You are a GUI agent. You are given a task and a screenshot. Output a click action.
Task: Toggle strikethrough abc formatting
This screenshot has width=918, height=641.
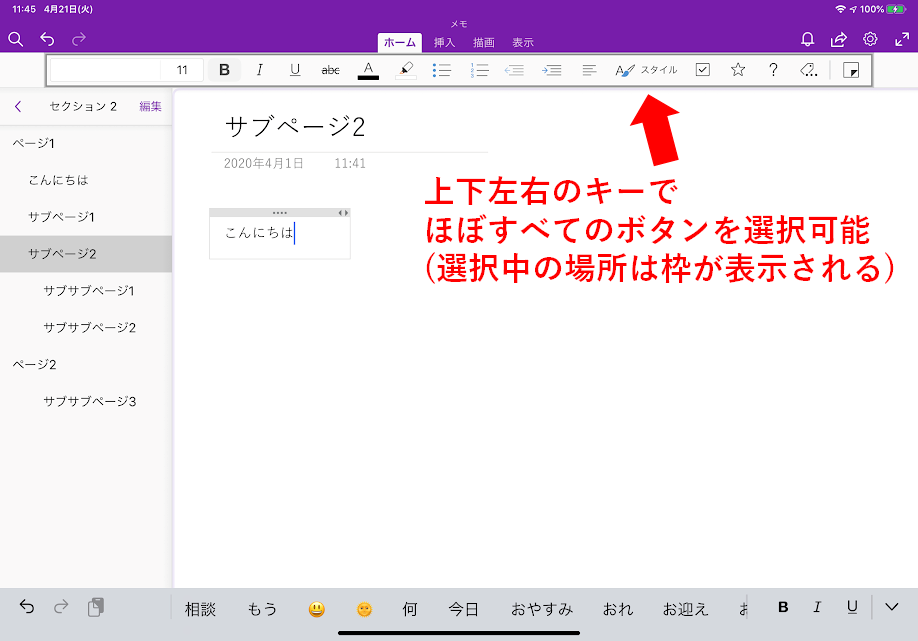click(331, 70)
